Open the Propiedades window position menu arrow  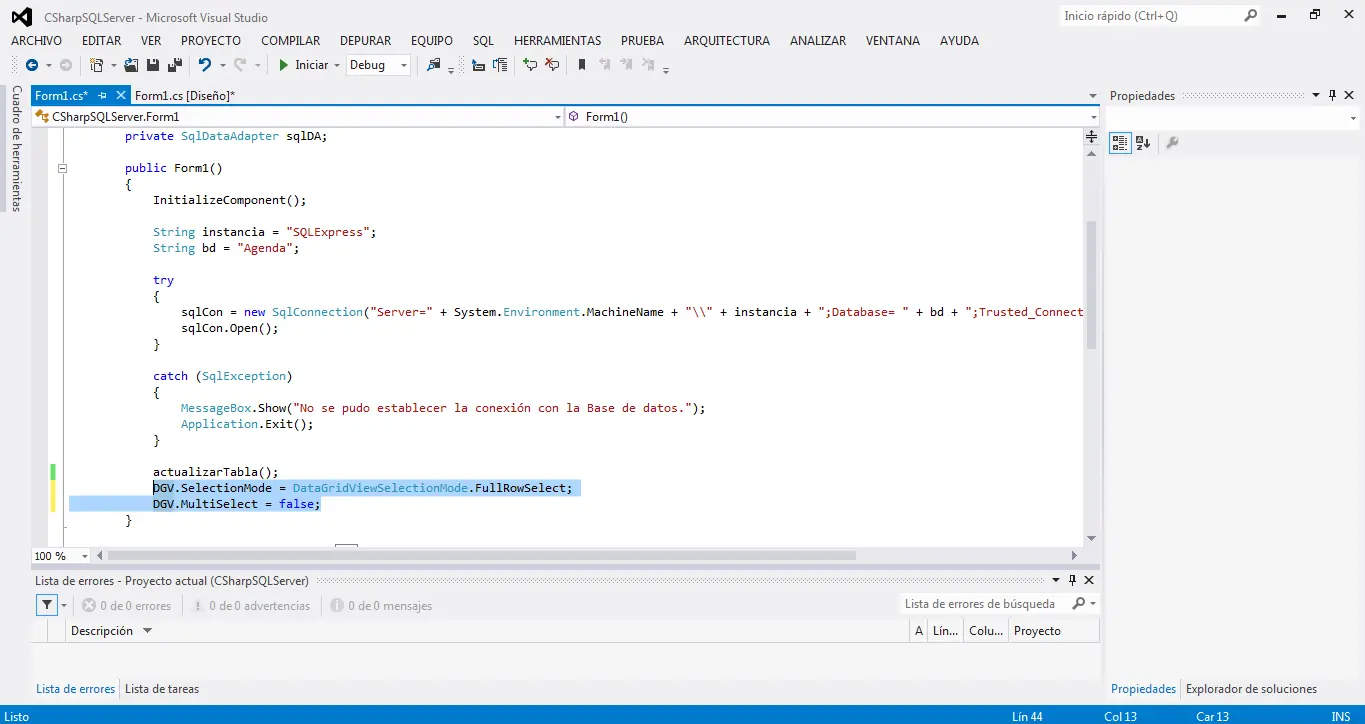1316,96
